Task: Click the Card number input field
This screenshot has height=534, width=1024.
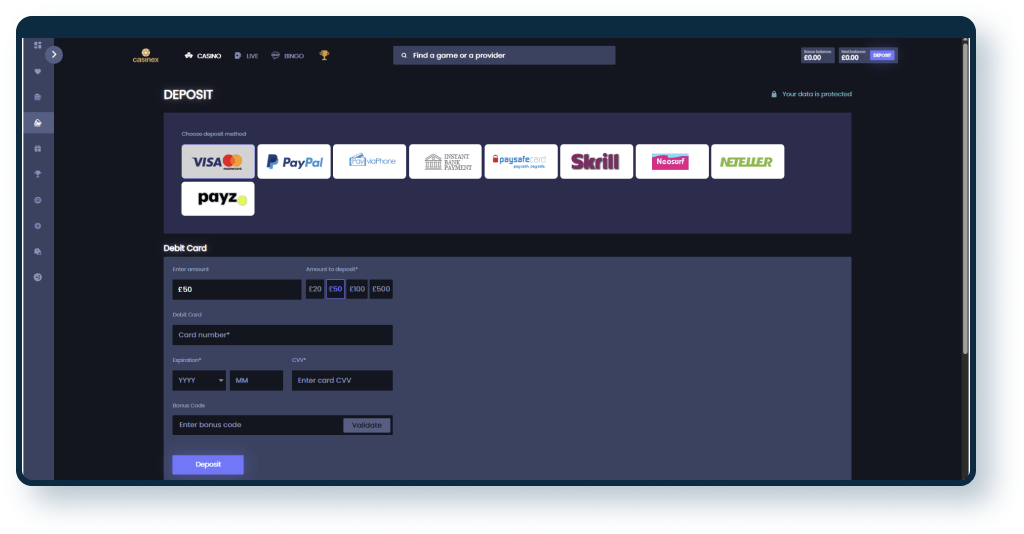Action: tap(282, 335)
